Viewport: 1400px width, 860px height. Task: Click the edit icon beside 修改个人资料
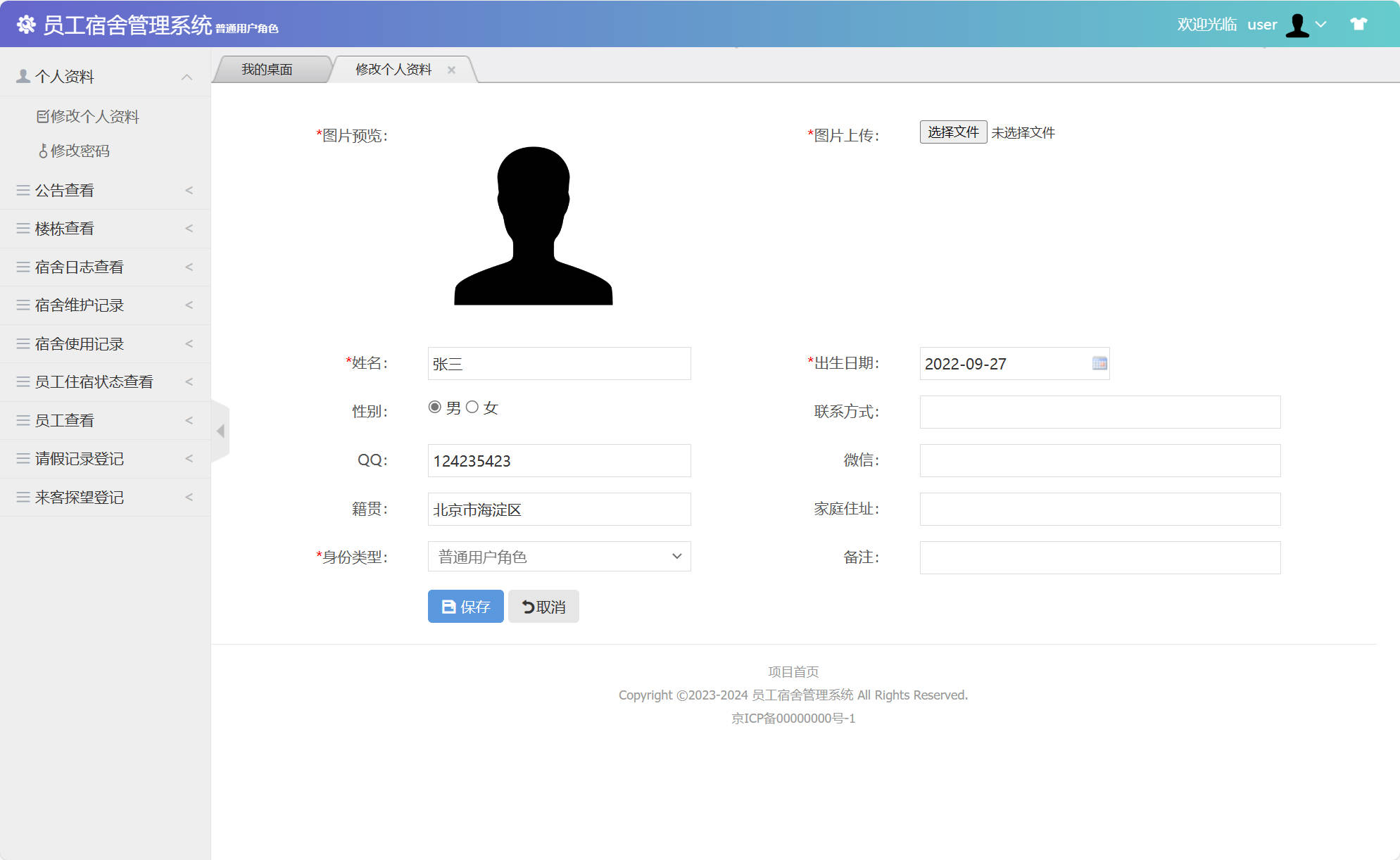(x=44, y=115)
